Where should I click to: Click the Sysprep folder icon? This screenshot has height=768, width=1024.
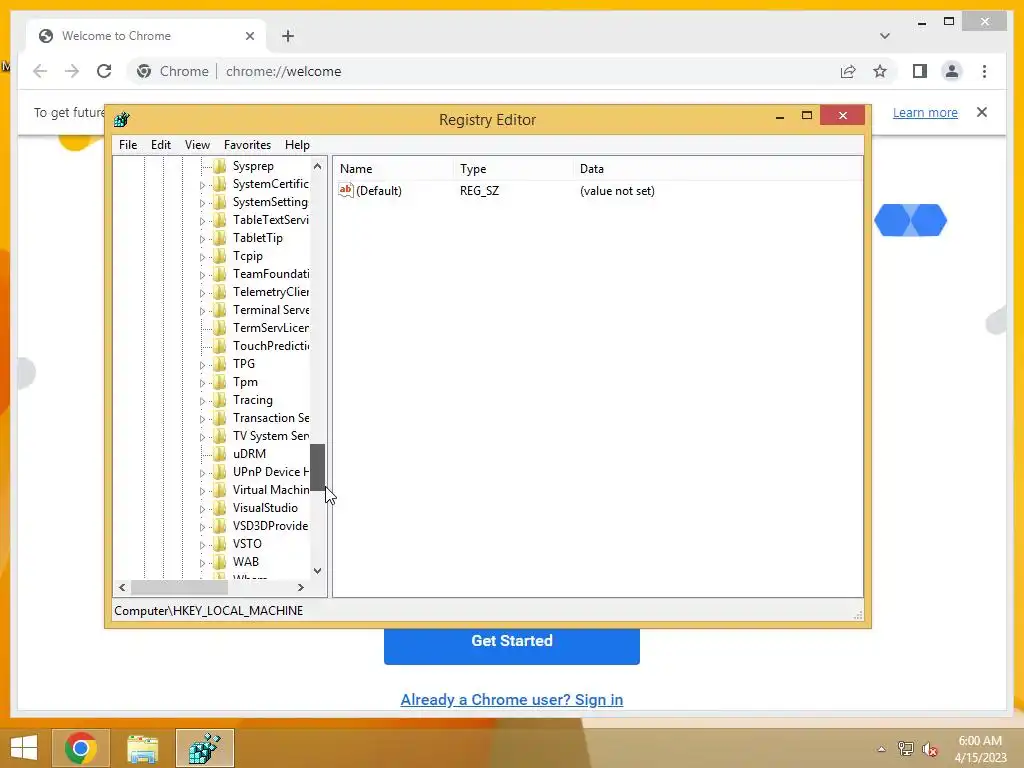pyautogui.click(x=220, y=166)
